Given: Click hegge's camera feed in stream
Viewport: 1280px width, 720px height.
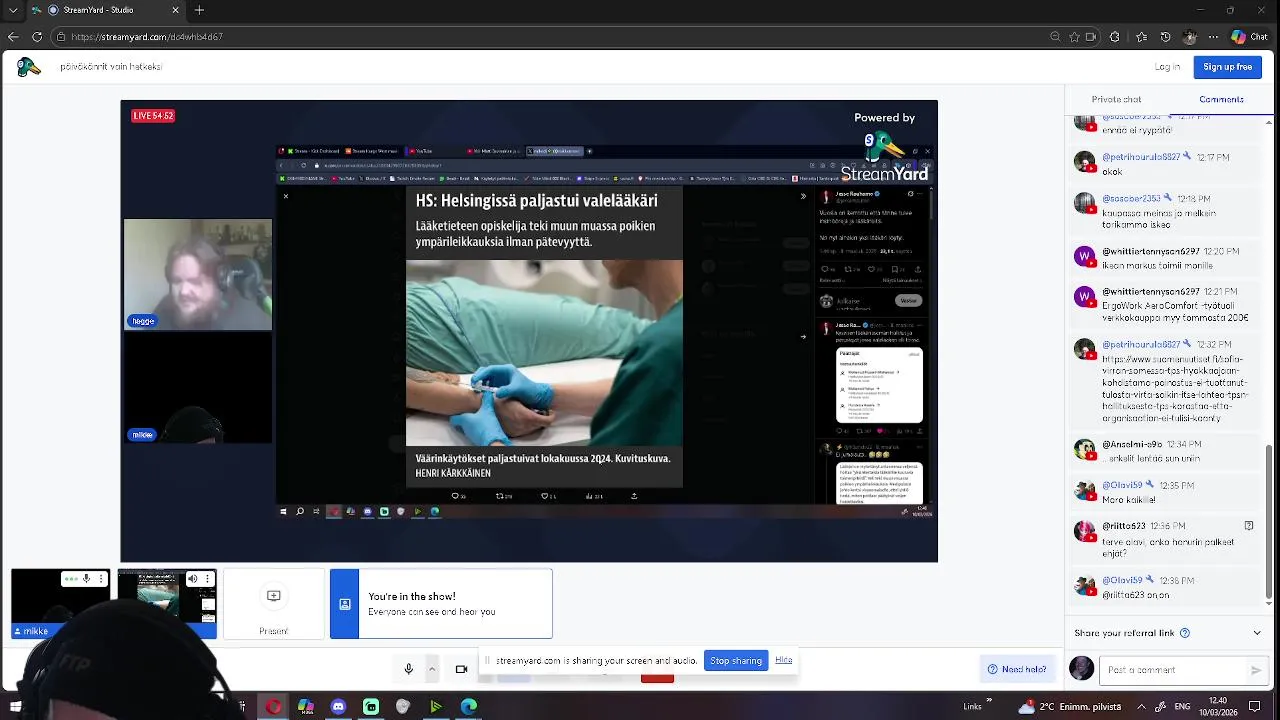Looking at the screenshot, I should click(x=198, y=274).
